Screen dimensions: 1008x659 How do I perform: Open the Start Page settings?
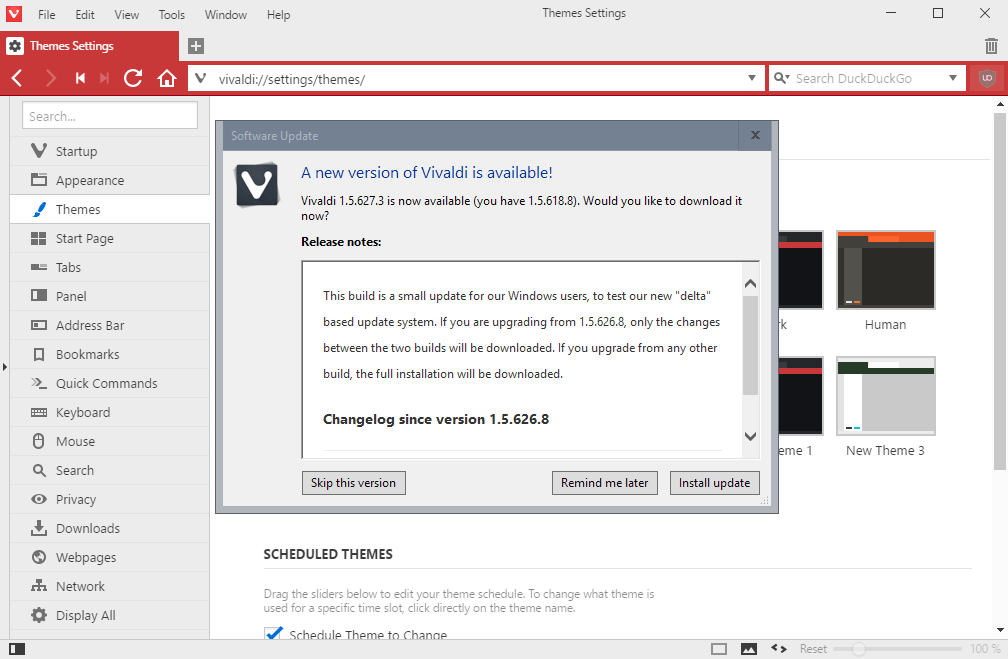tap(109, 239)
